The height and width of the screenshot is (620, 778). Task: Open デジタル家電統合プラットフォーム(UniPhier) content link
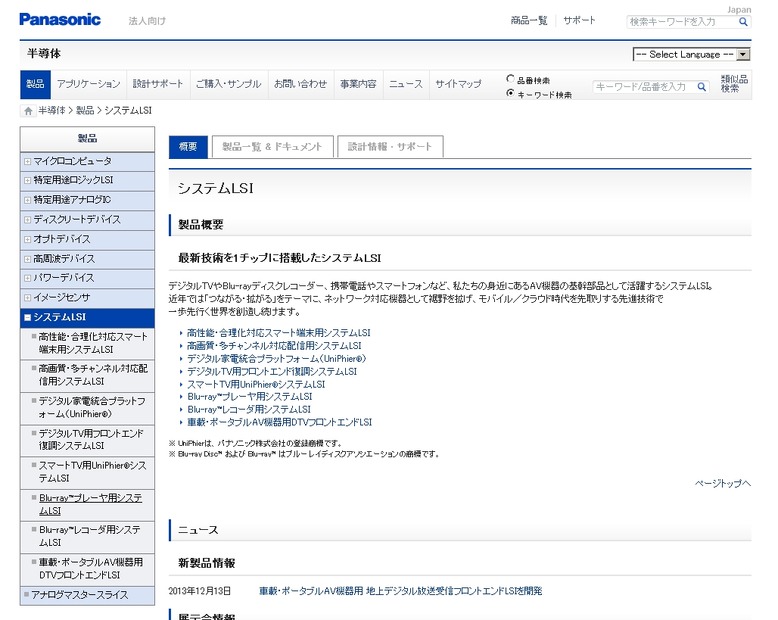click(276, 359)
